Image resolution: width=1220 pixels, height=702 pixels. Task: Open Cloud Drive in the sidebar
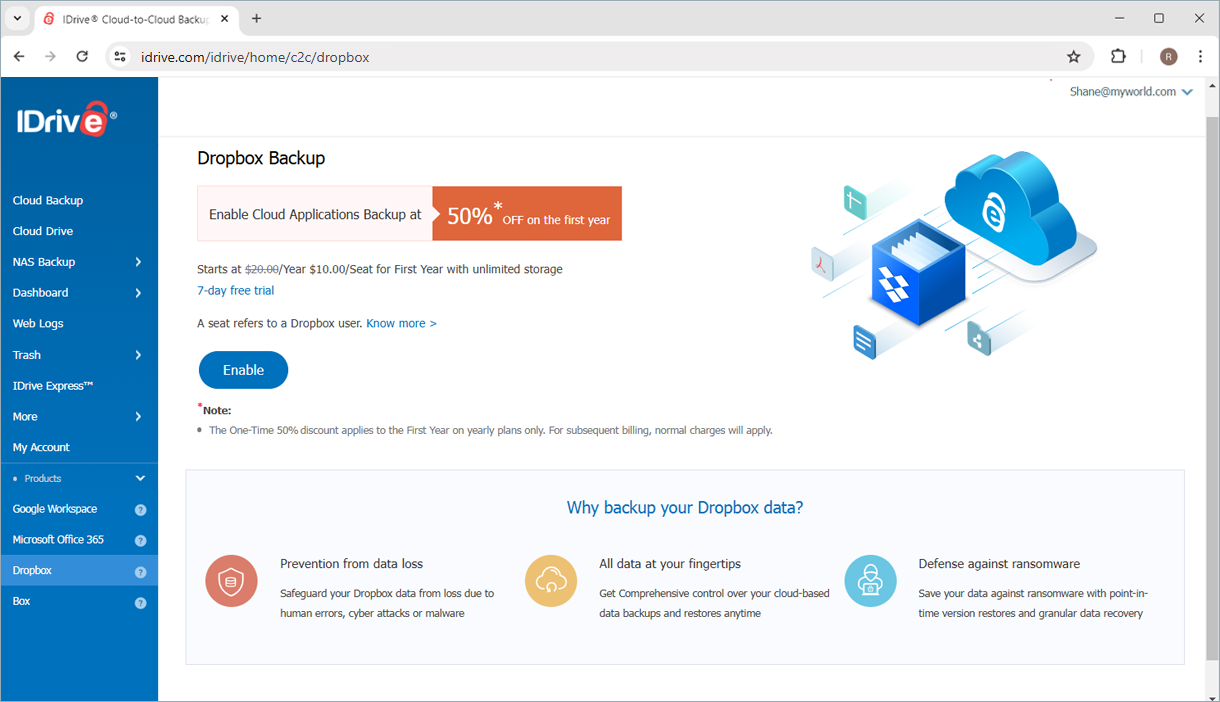point(43,232)
